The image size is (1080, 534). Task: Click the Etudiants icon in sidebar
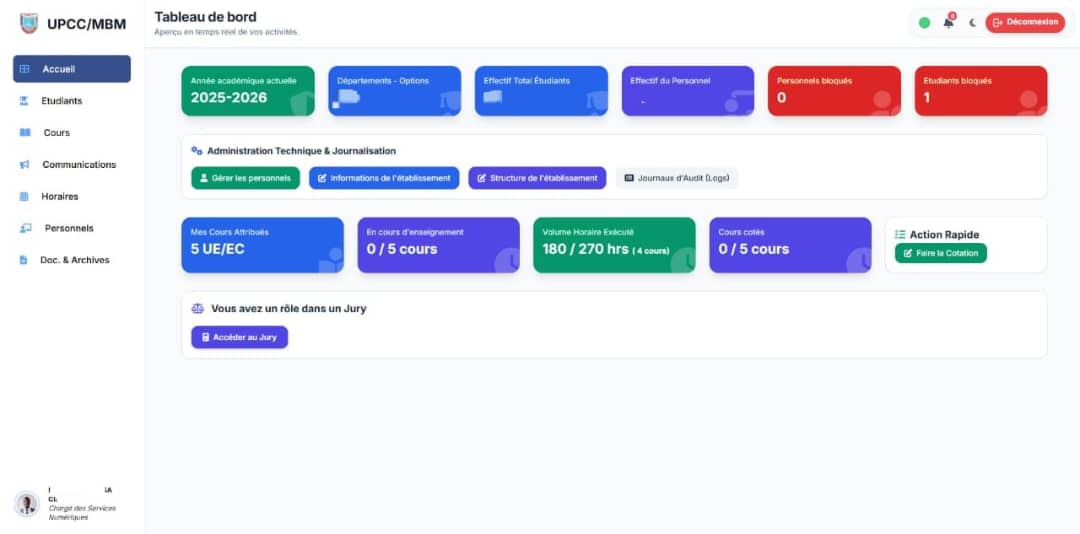pos(25,101)
